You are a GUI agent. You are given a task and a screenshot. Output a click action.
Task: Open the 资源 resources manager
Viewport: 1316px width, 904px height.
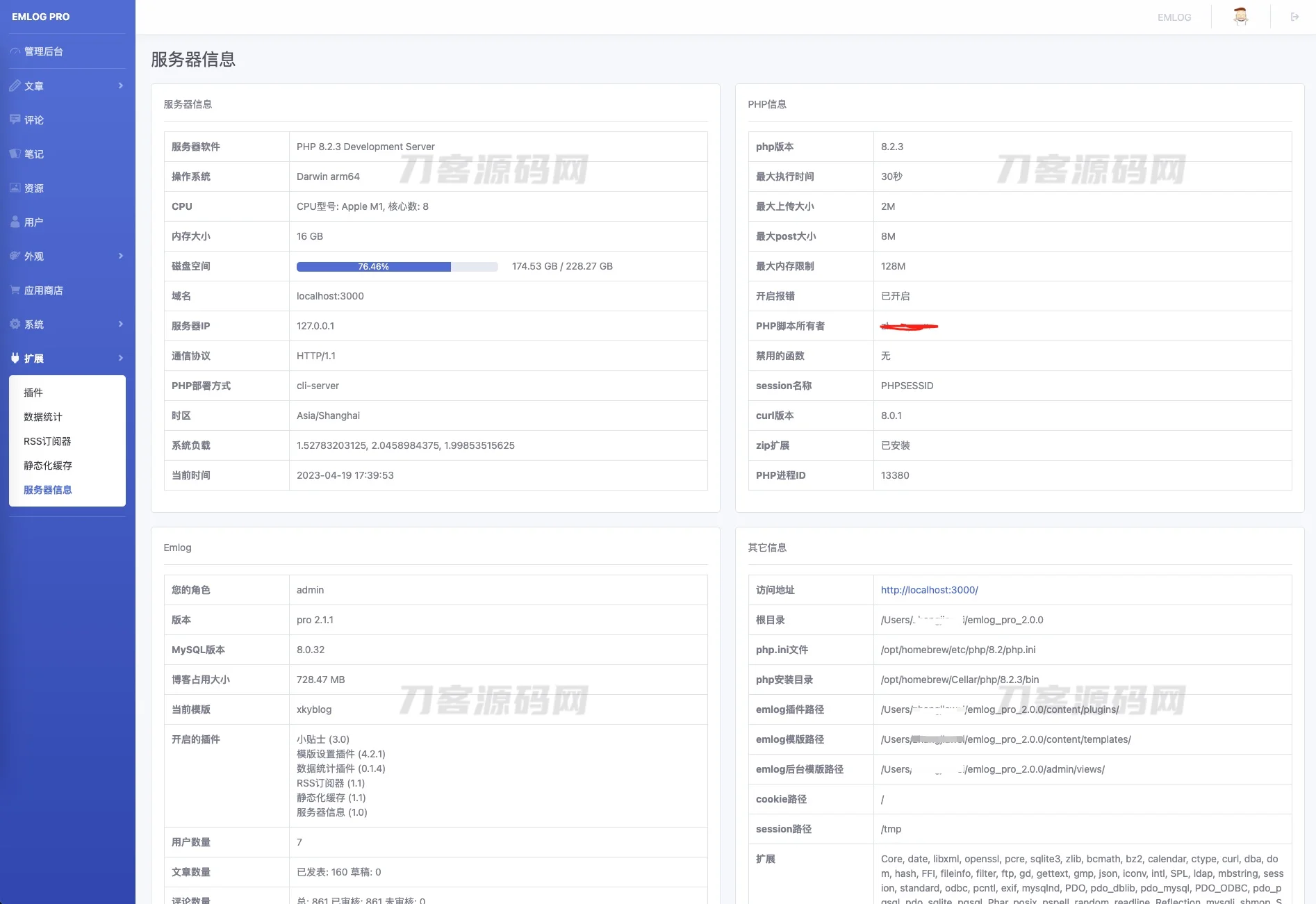pyautogui.click(x=15, y=188)
